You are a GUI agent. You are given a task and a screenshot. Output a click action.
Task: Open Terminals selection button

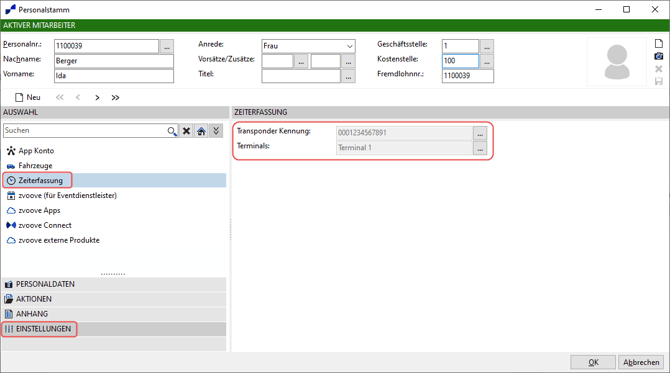[x=480, y=148]
